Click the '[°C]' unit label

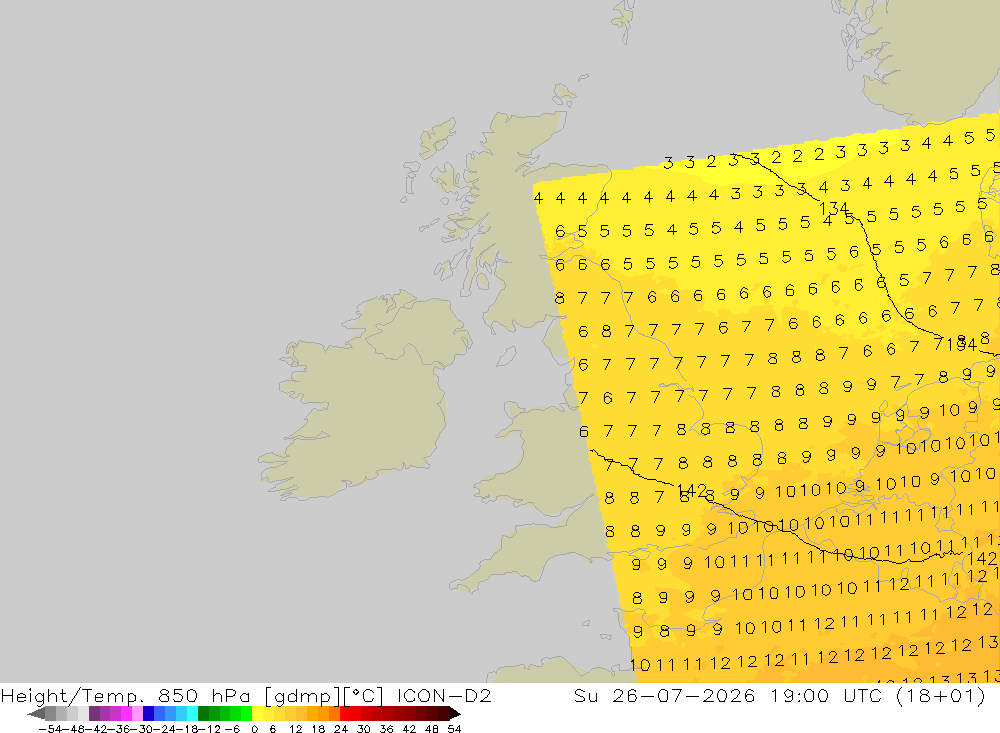[x=364, y=695]
